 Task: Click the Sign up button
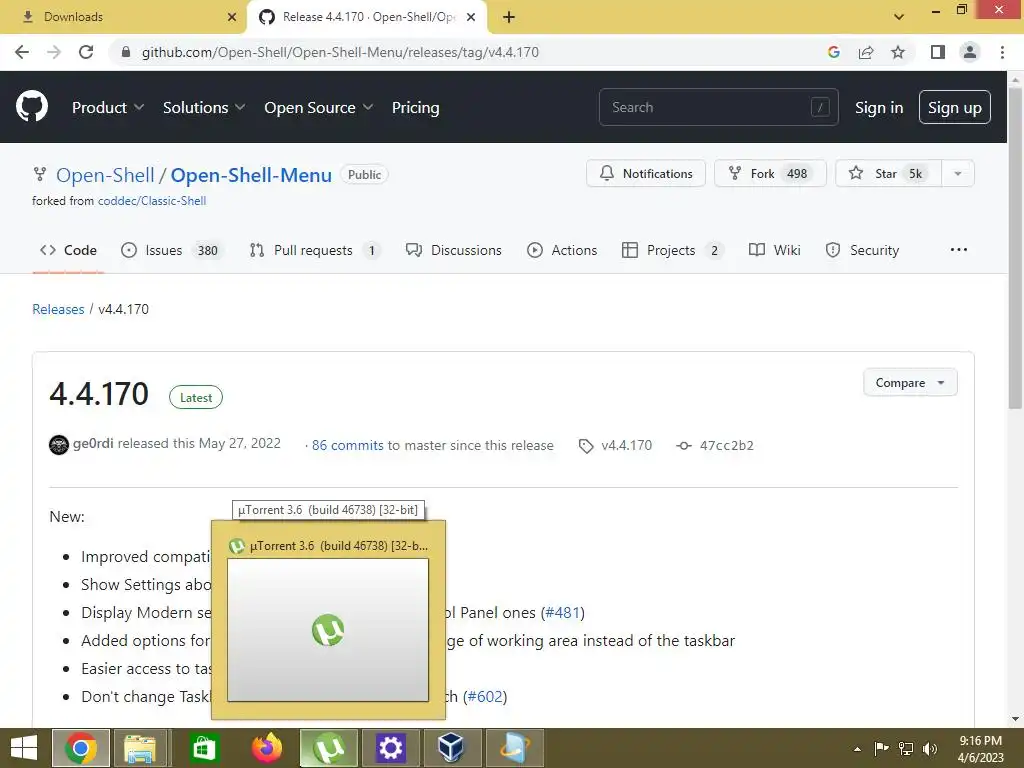[954, 107]
